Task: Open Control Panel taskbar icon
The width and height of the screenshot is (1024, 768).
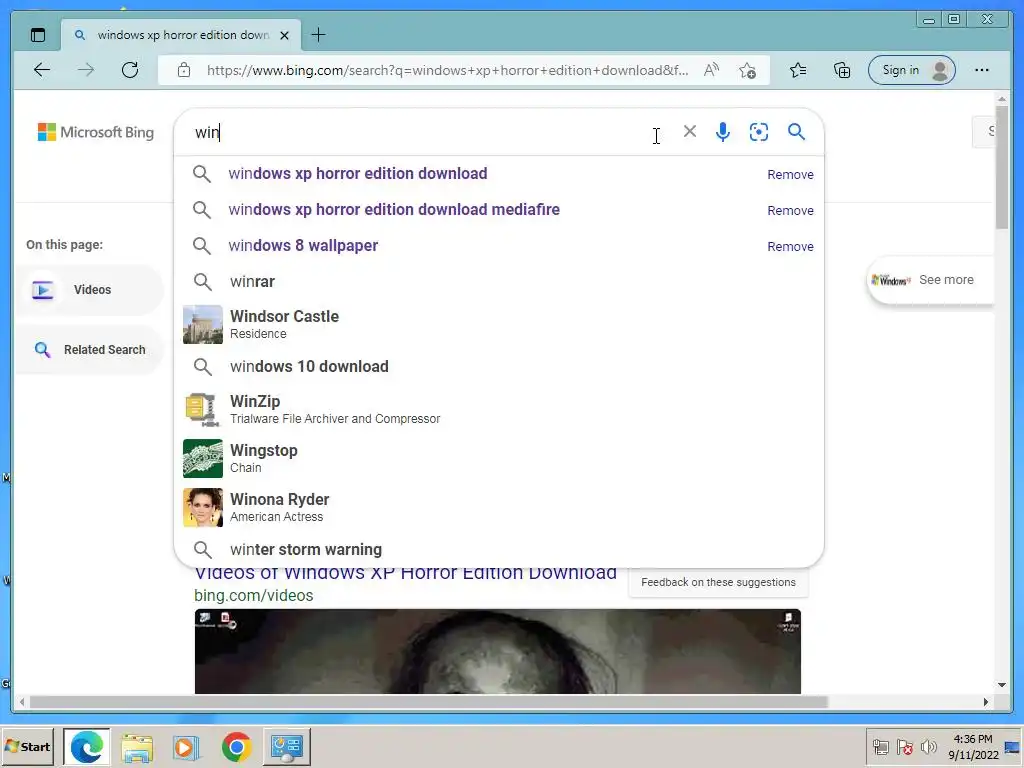Action: pos(287,746)
